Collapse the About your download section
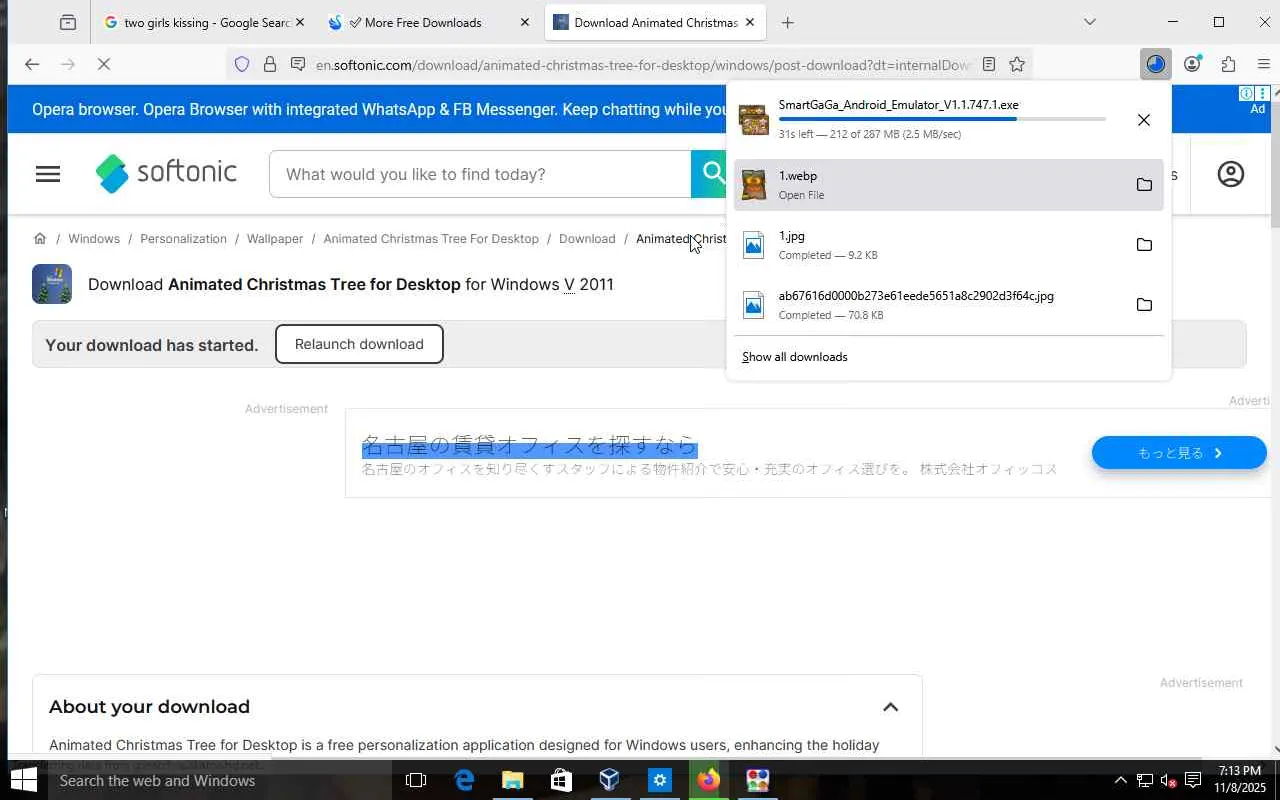The image size is (1280, 800). point(890,707)
